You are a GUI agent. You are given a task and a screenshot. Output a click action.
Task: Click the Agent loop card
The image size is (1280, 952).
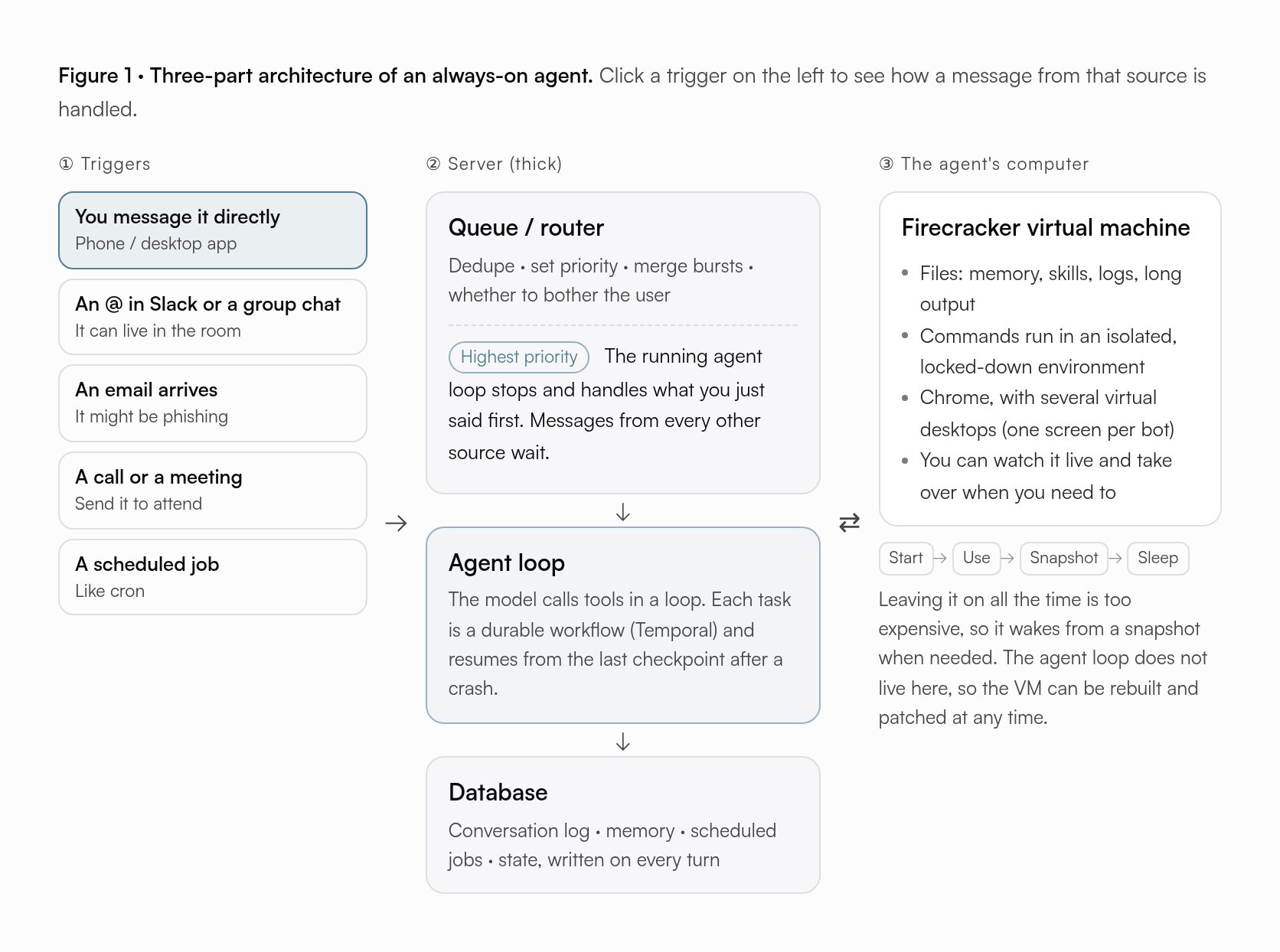(623, 625)
